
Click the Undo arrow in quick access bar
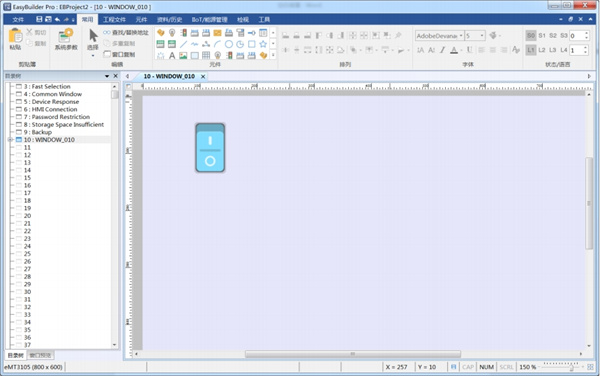tap(57, 19)
